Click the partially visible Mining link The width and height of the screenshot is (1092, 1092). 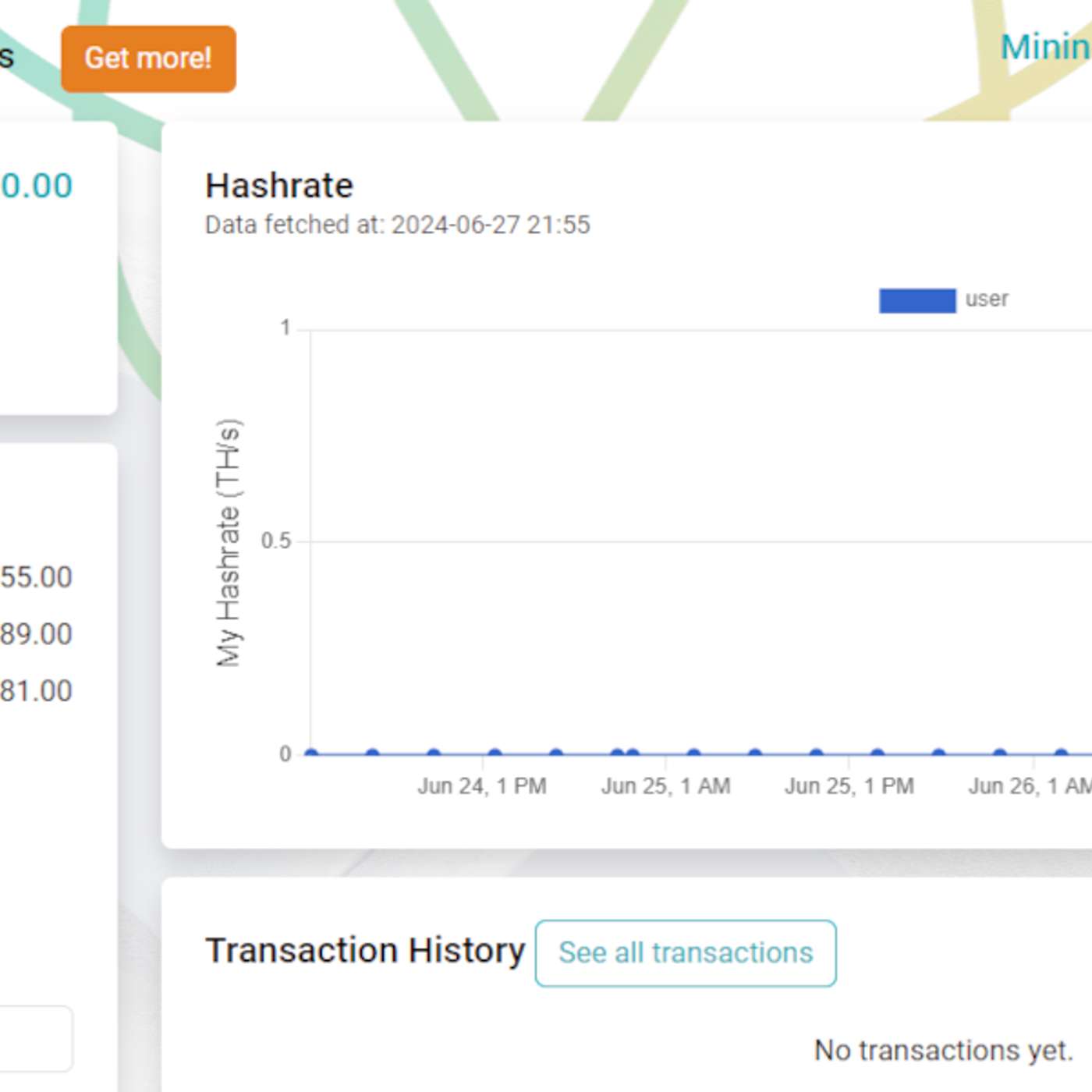1045,47
